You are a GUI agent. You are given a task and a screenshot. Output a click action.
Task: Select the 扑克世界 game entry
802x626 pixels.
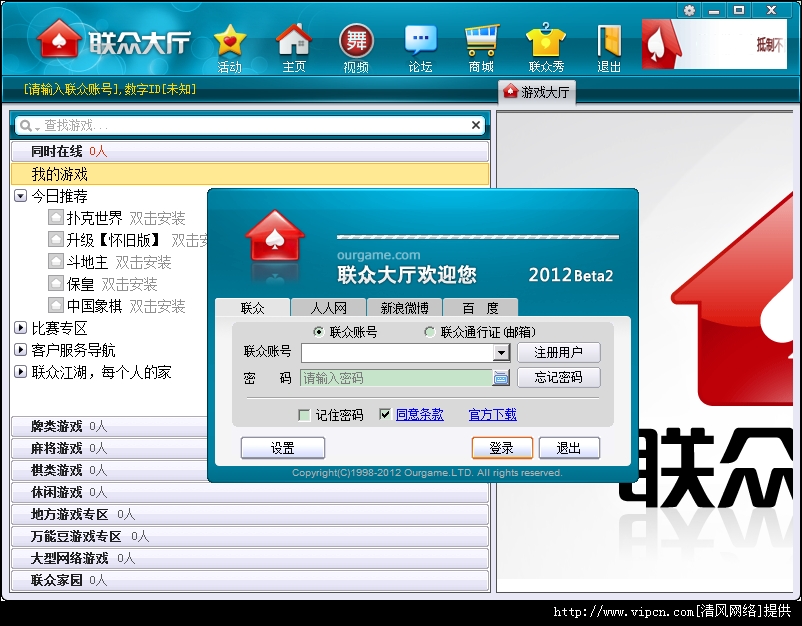point(94,218)
